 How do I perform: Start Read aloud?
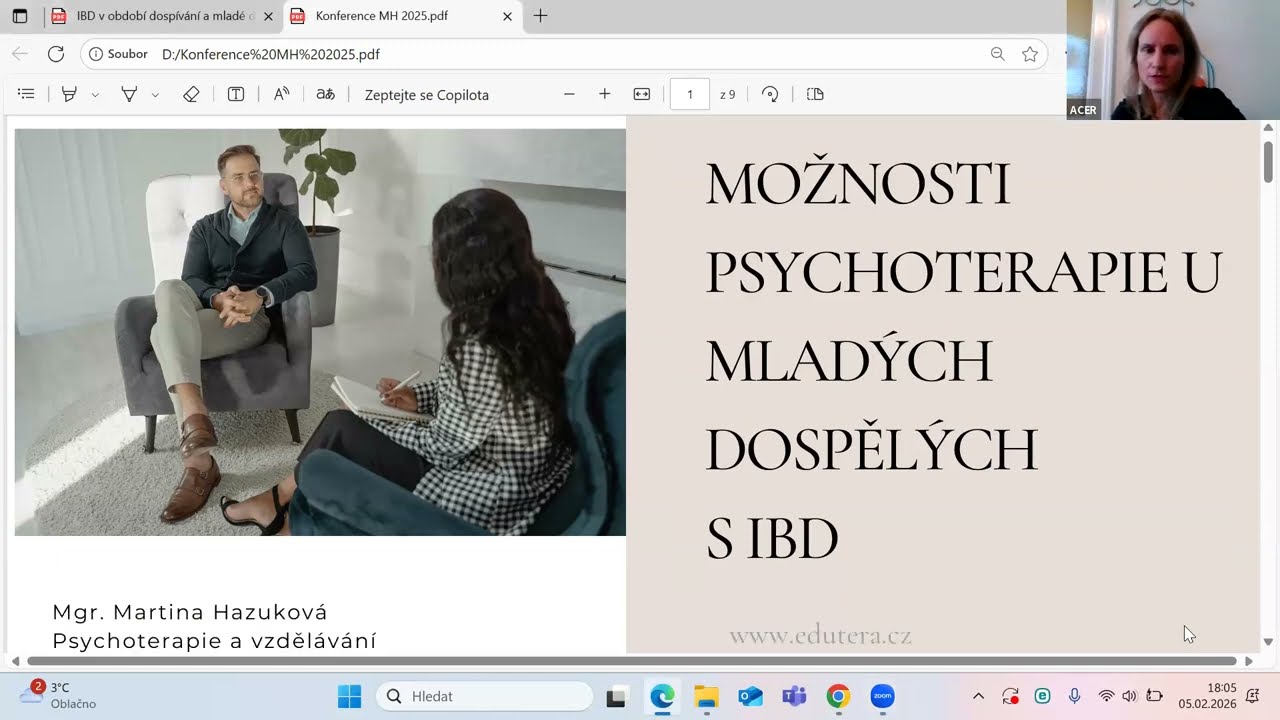282,94
